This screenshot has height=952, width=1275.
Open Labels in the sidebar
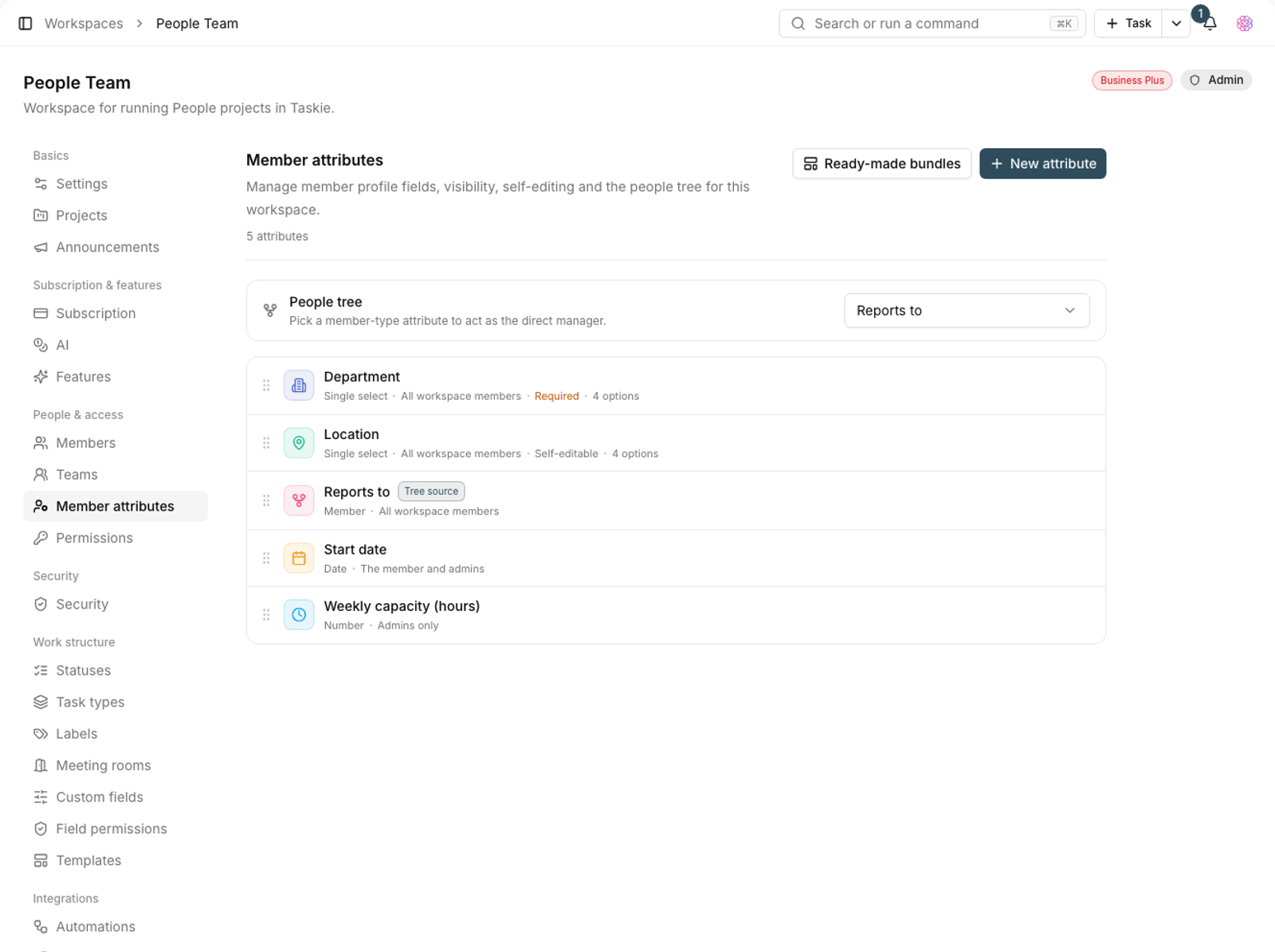[116, 734]
